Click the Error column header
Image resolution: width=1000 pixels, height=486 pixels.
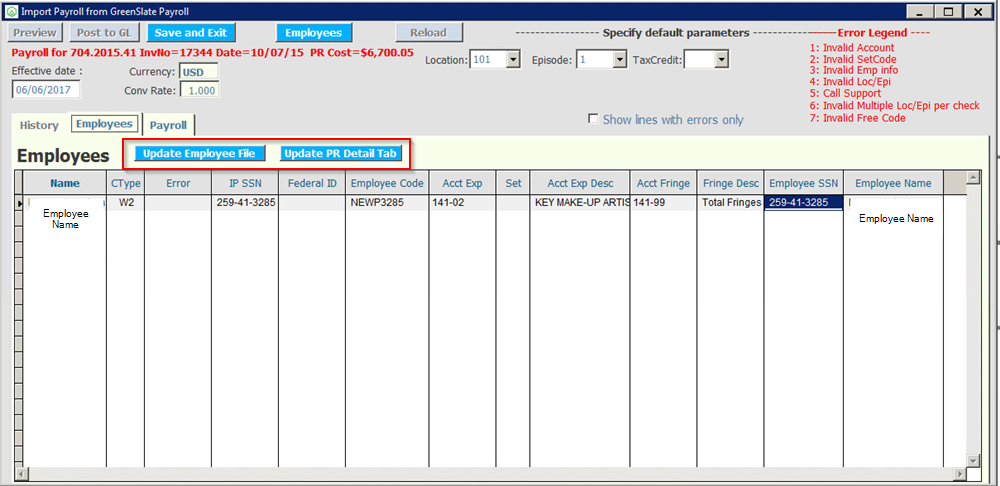[x=178, y=183]
